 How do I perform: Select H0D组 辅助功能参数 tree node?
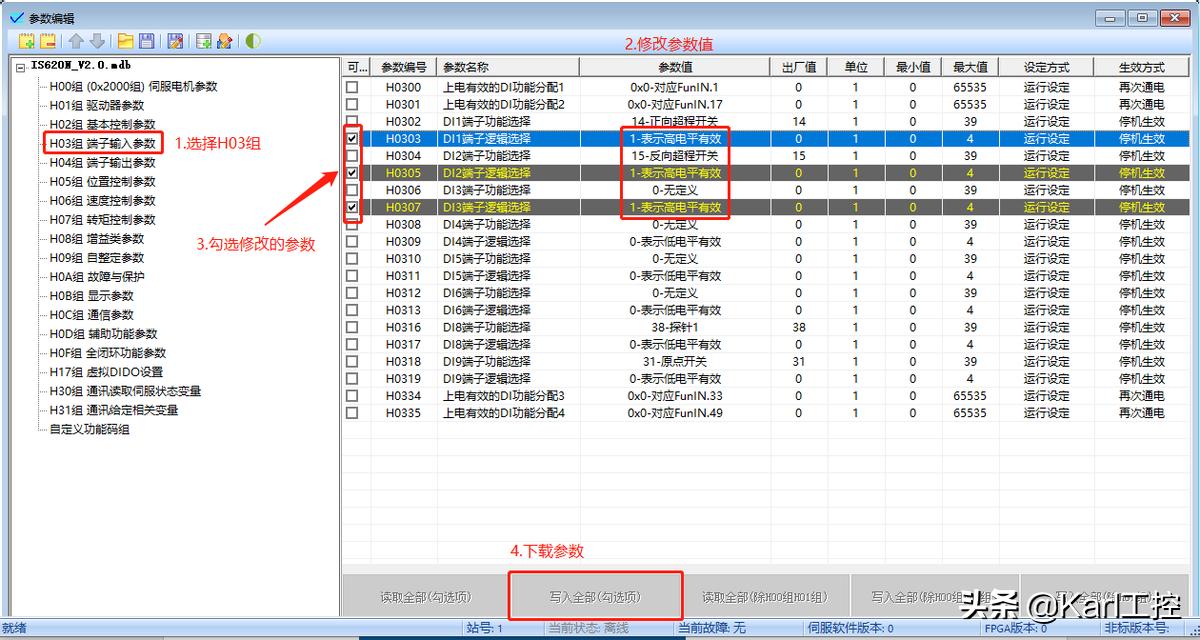point(103,333)
